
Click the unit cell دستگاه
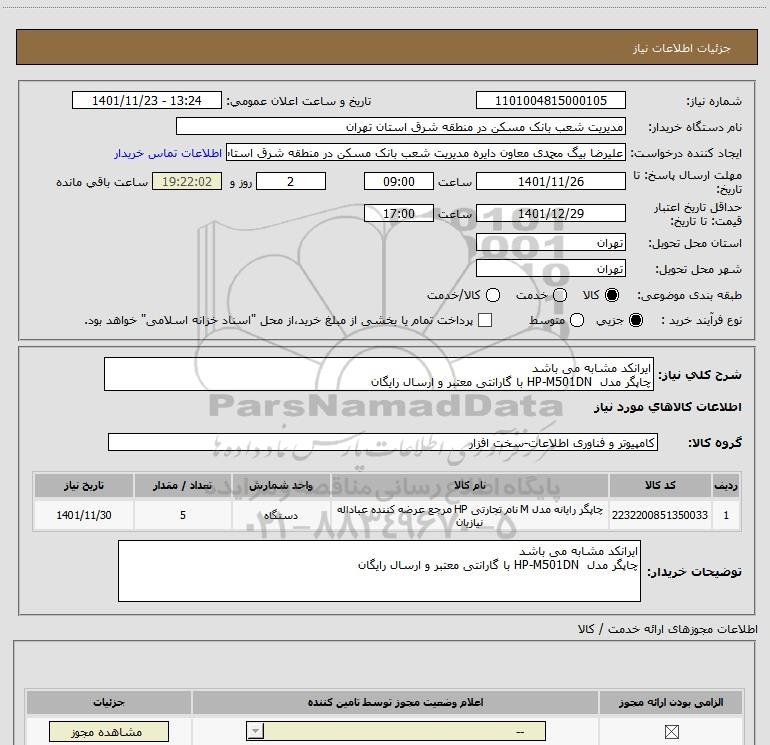pos(280,515)
